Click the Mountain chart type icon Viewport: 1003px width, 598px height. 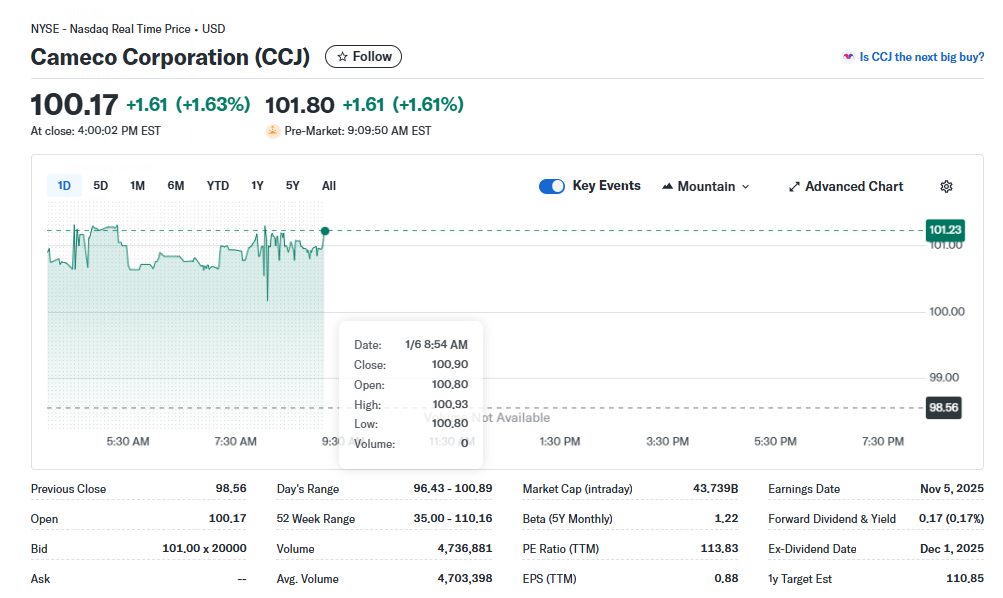[667, 187]
